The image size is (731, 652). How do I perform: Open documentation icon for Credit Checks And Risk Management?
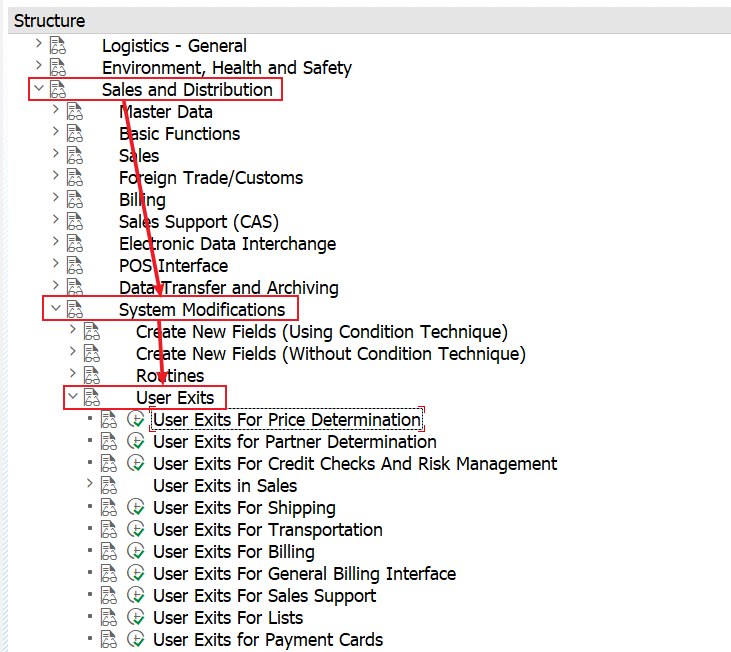(x=109, y=463)
